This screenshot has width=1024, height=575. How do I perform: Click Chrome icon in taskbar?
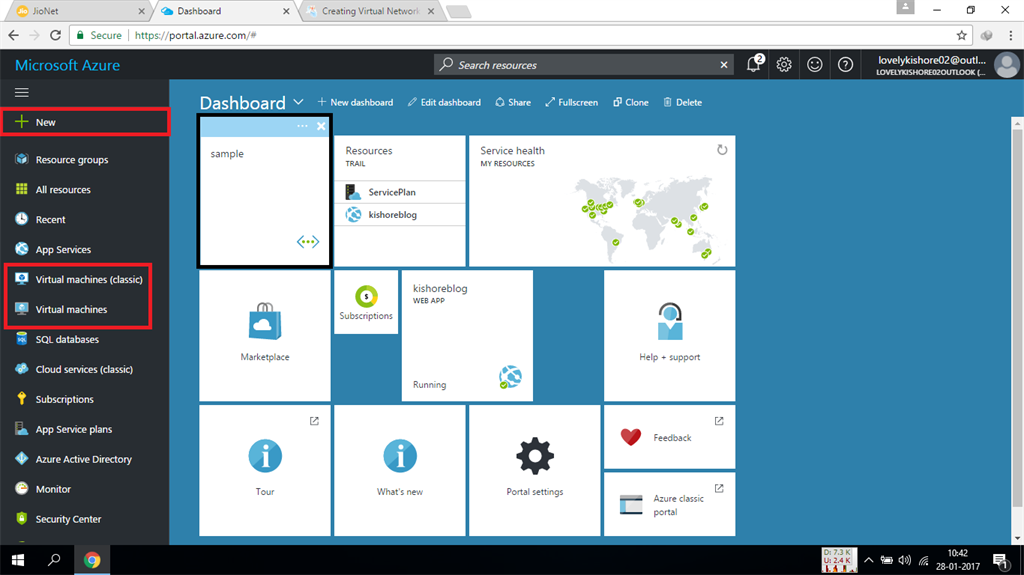[x=92, y=560]
